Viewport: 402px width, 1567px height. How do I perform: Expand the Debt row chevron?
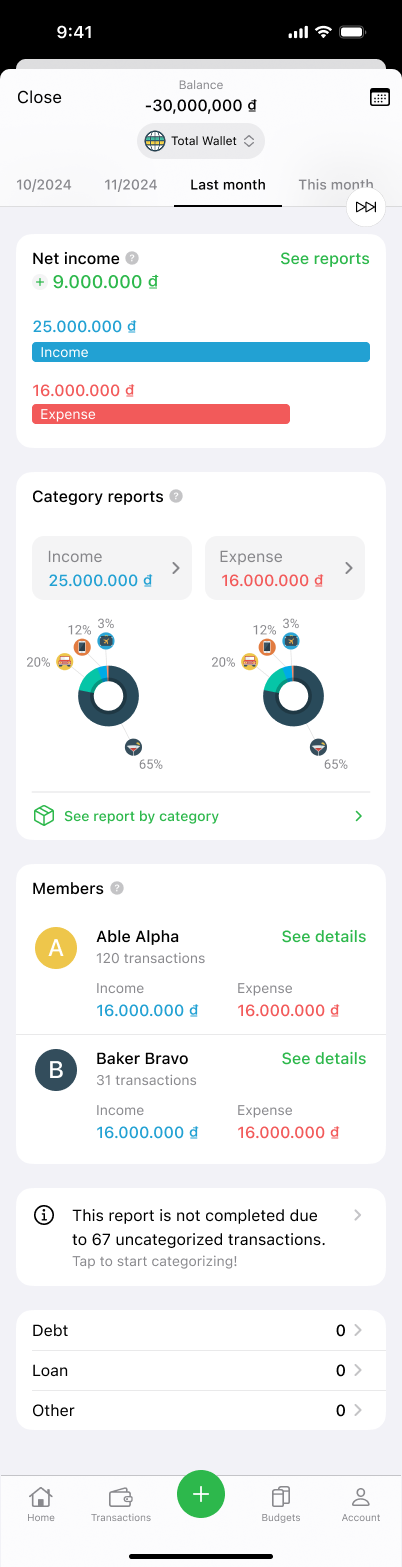(358, 1330)
